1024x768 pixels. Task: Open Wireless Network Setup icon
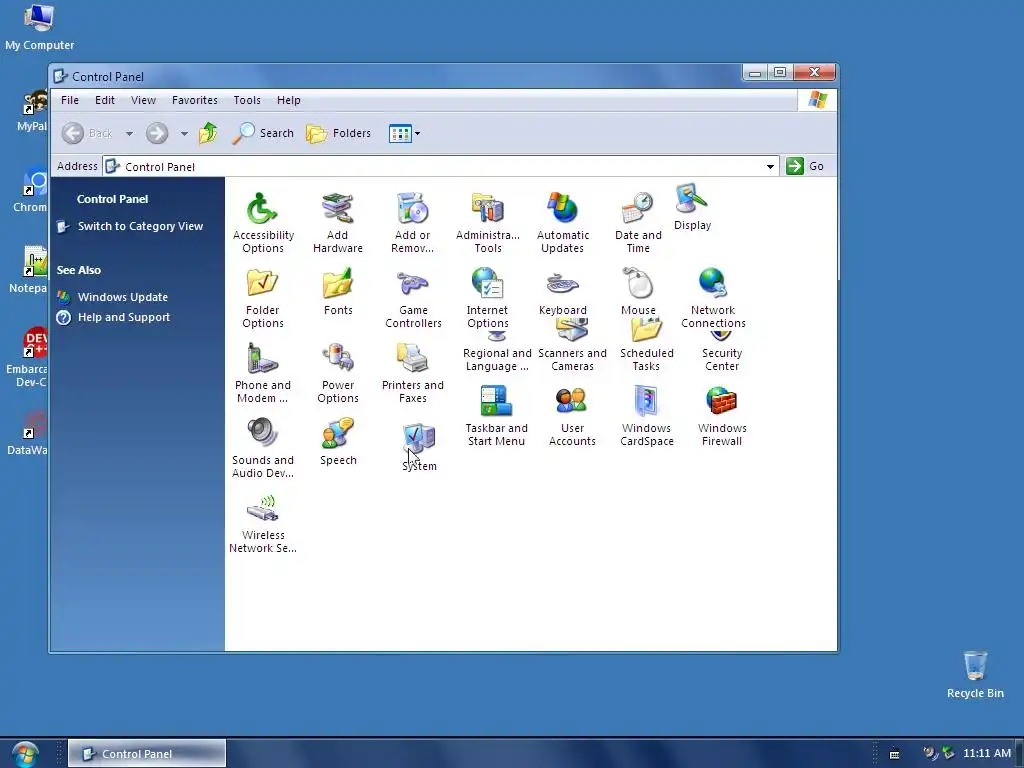click(263, 523)
